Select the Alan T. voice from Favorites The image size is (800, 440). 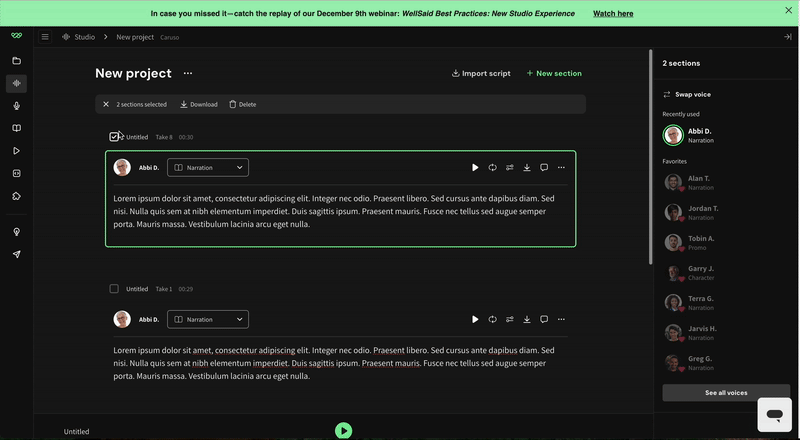(x=700, y=182)
